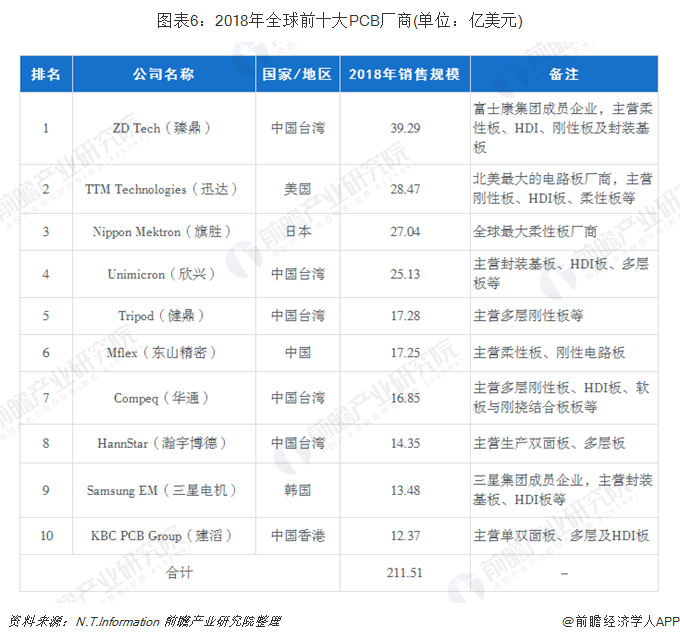This screenshot has width=680, height=642.
Task: Click the remark '主营单双面板、多层及HDI板'
Action: pos(561,536)
